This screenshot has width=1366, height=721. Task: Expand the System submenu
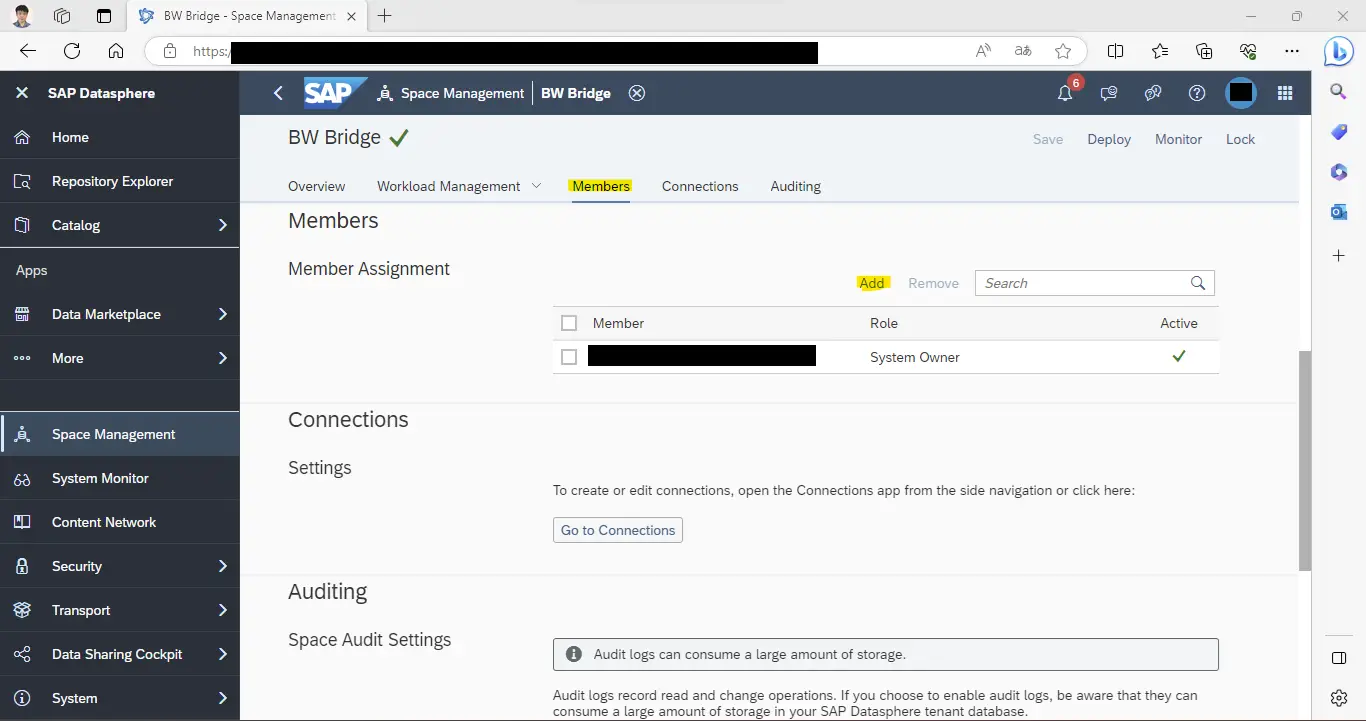tap(222, 698)
